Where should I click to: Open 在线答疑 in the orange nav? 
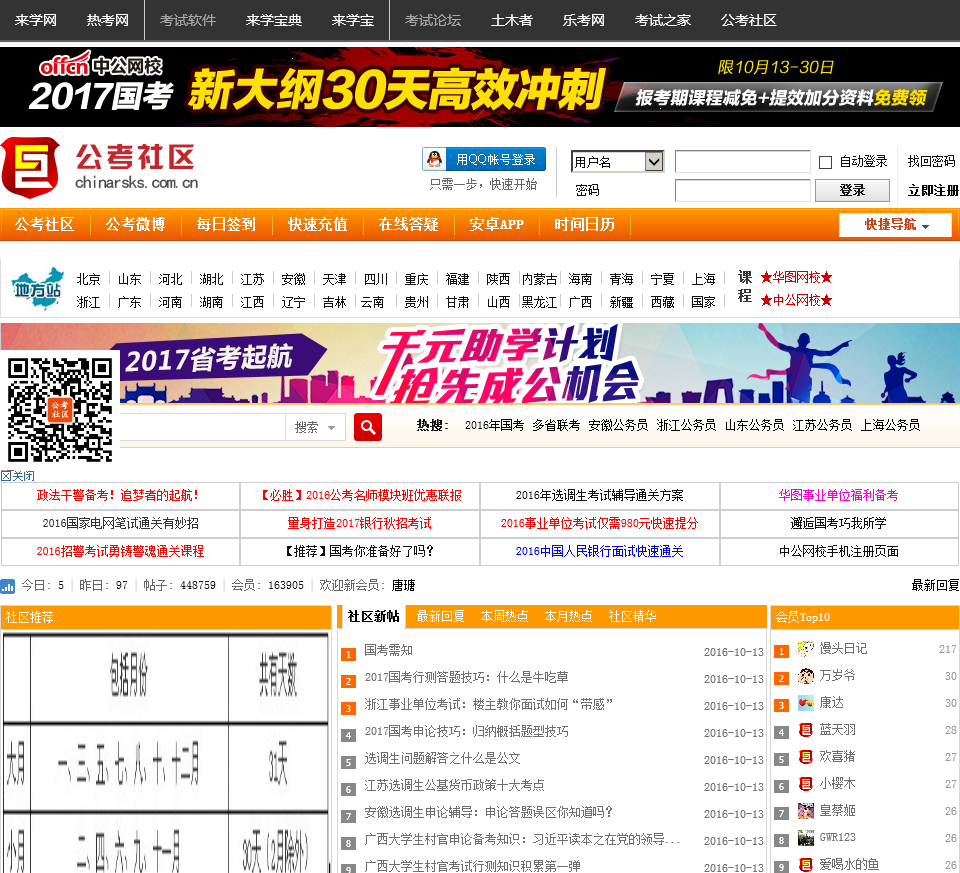[x=408, y=225]
